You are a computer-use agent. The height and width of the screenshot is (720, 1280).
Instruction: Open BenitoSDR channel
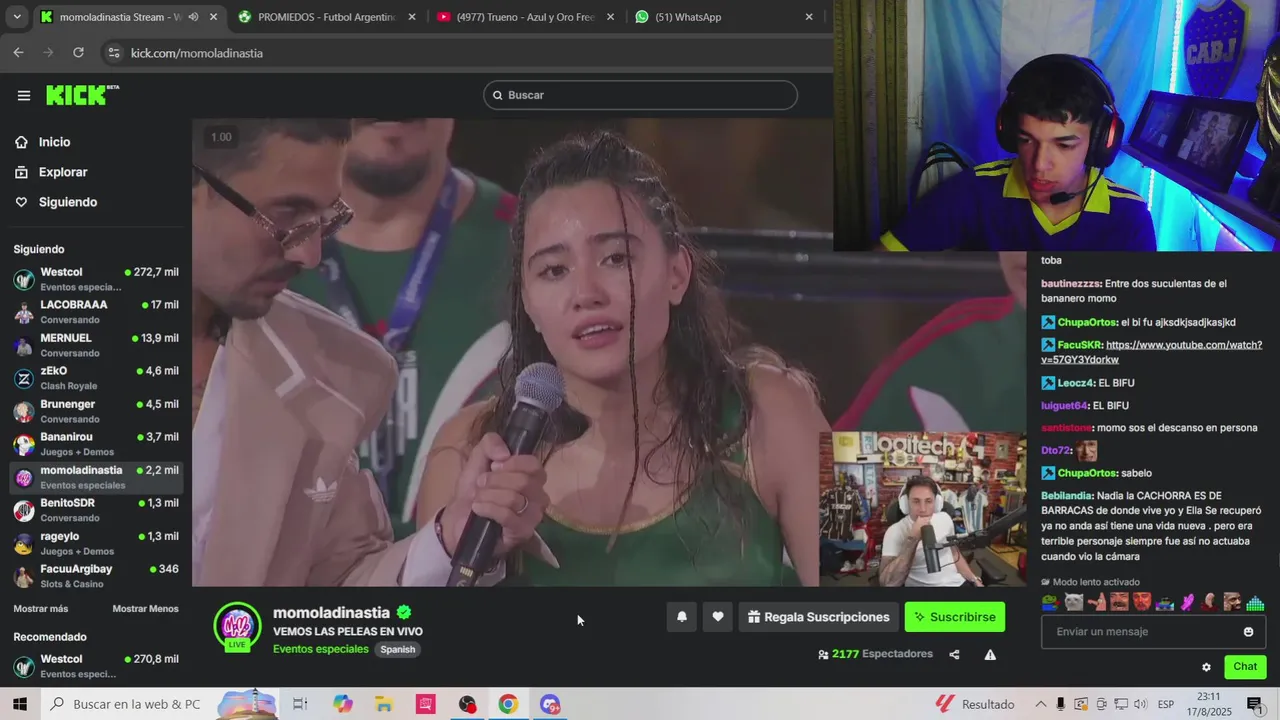(96, 510)
